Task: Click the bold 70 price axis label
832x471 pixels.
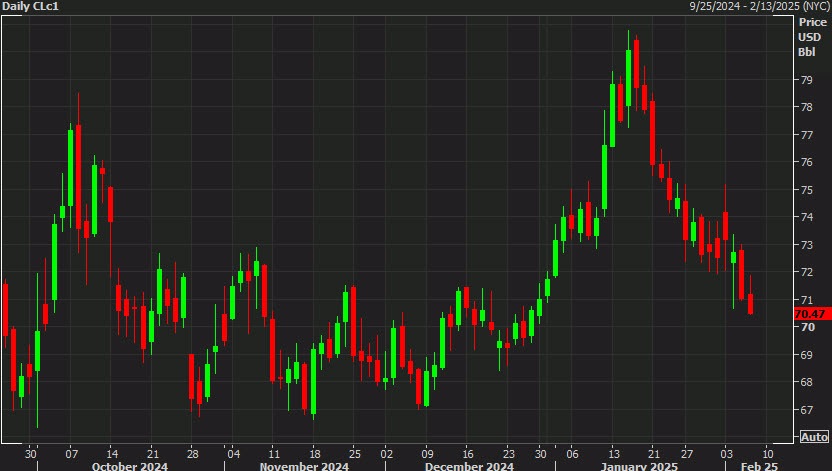Action: tap(808, 327)
